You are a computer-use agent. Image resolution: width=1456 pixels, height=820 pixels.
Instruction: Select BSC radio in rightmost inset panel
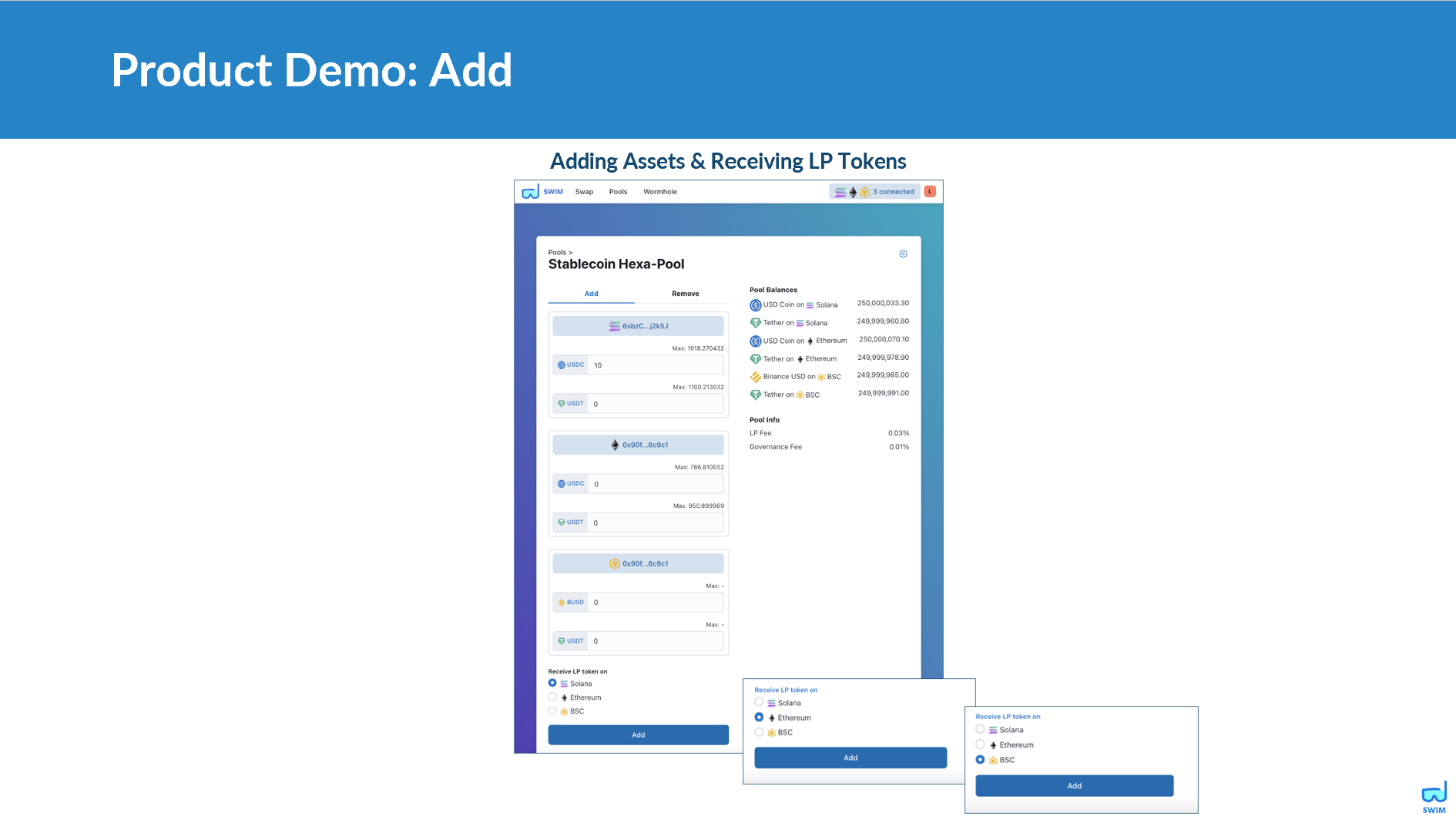click(980, 759)
